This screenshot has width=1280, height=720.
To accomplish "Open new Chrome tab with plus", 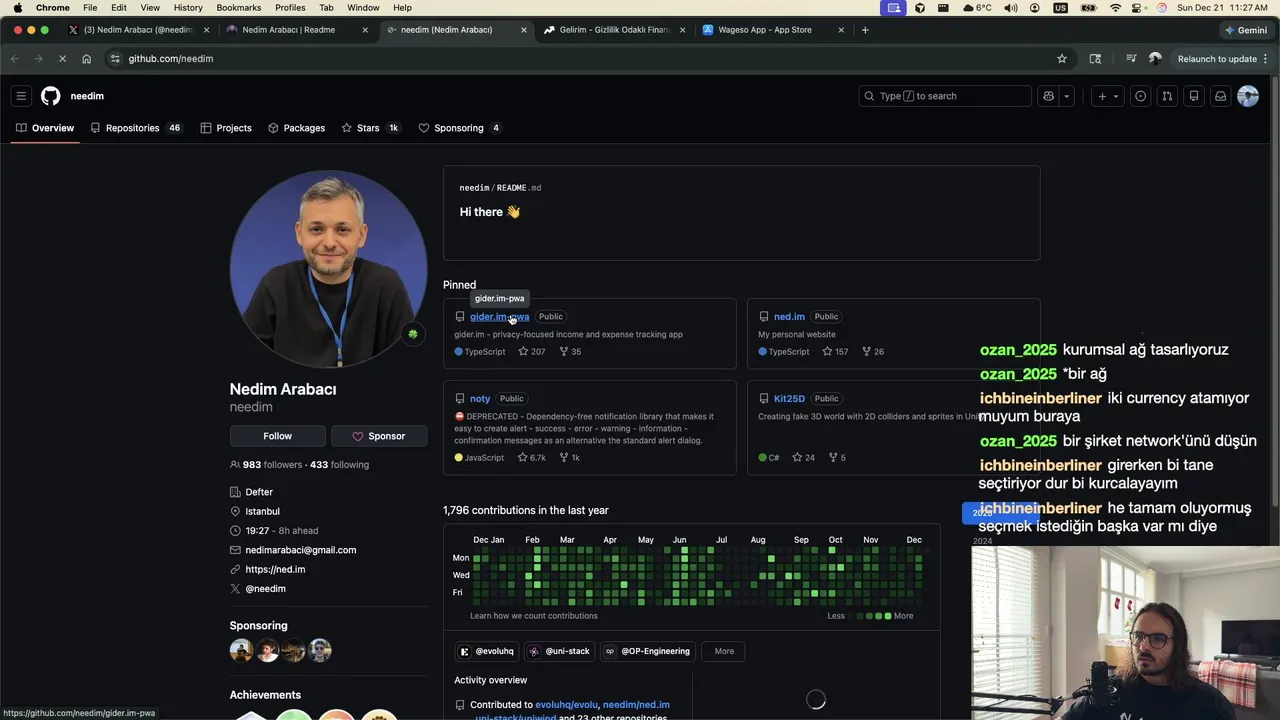I will [865, 30].
